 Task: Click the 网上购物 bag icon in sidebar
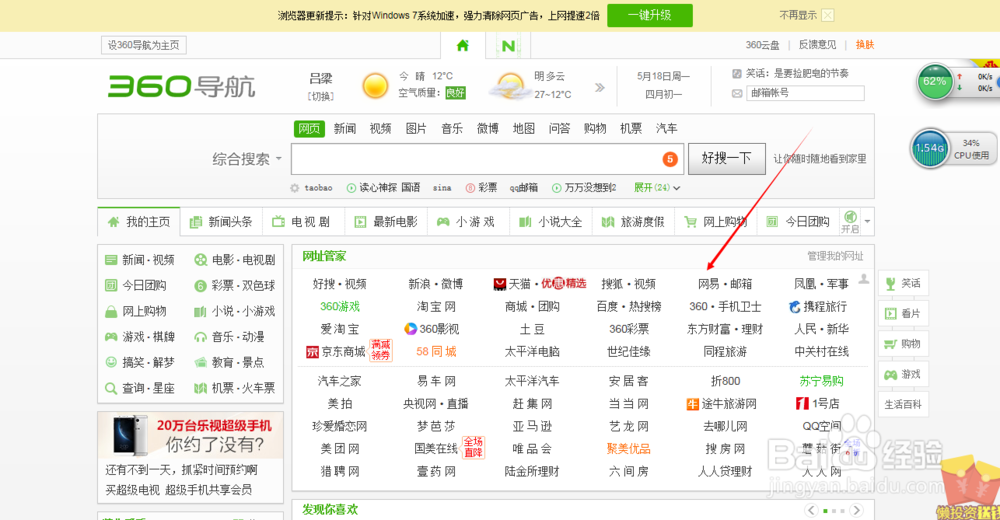coord(111,311)
